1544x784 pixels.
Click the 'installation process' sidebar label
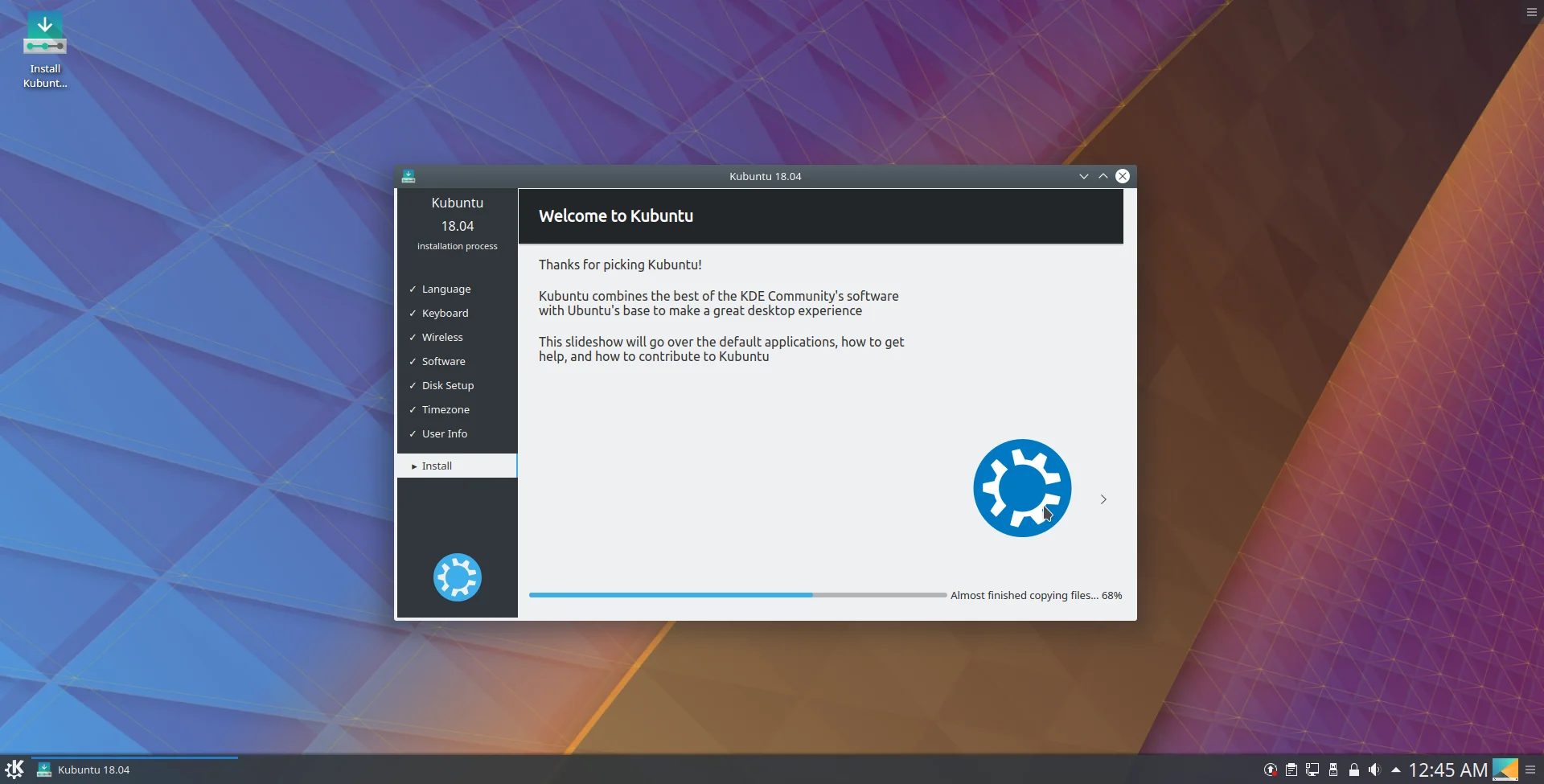coord(458,246)
